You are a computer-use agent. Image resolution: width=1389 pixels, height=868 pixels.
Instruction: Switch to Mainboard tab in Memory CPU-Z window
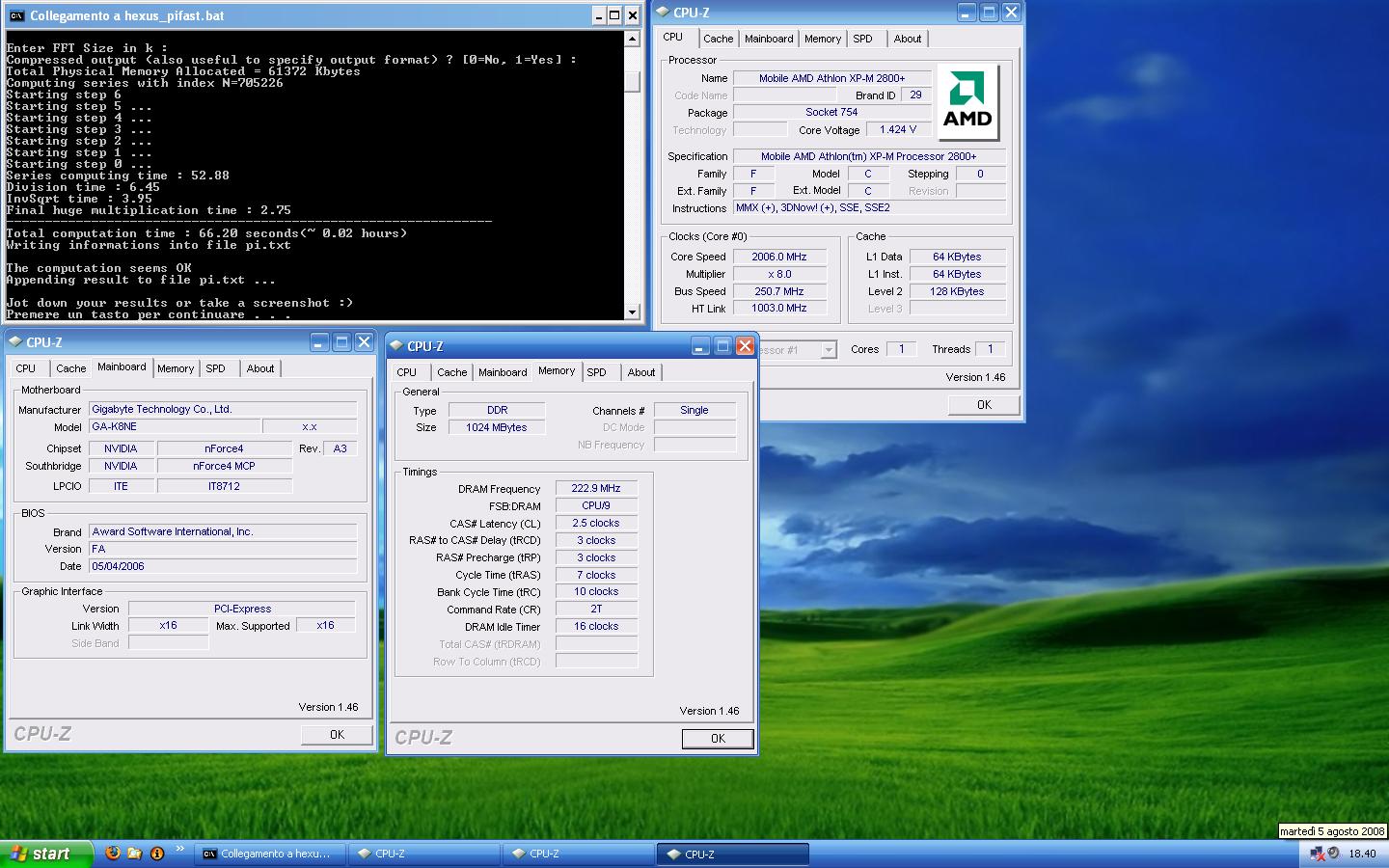(x=503, y=372)
